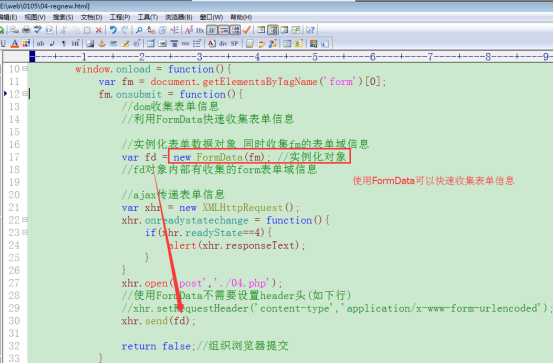Screen dimensions: 554x364
Task: Click the spell check icon
Action: click(38, 30)
